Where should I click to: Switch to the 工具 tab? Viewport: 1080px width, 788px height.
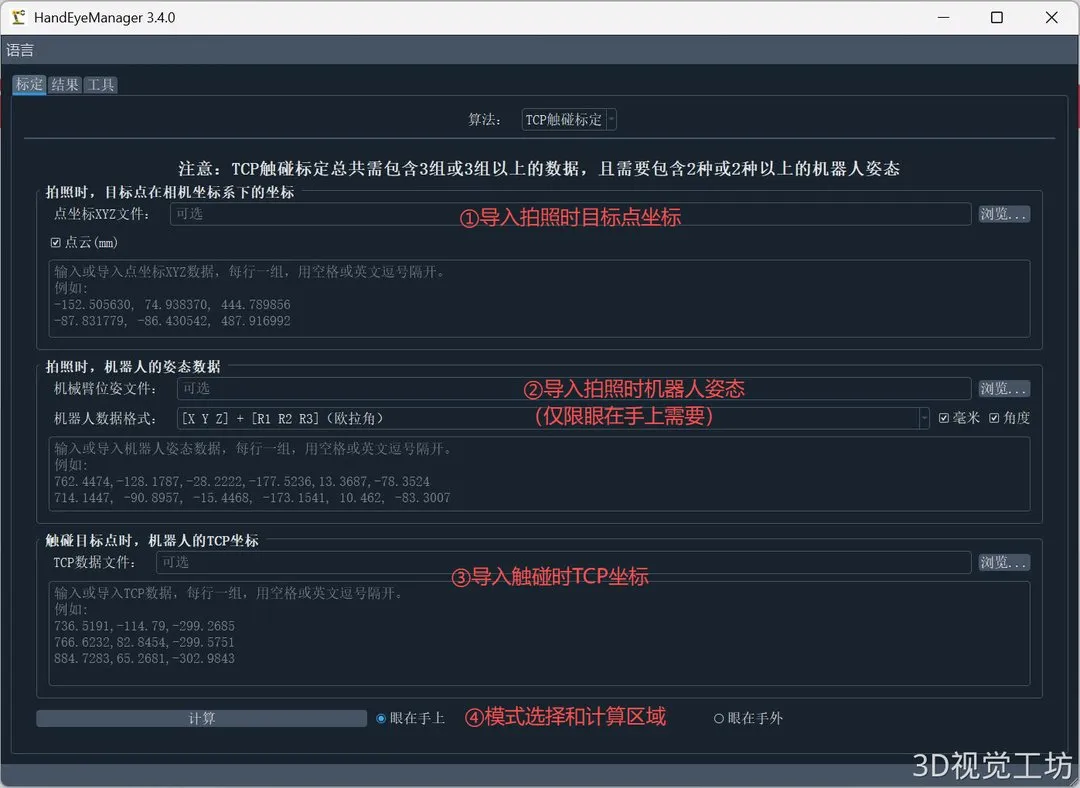pyautogui.click(x=101, y=85)
